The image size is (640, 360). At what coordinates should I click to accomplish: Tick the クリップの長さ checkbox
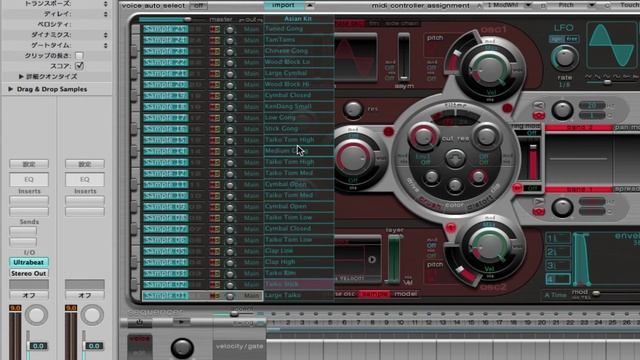(79, 55)
